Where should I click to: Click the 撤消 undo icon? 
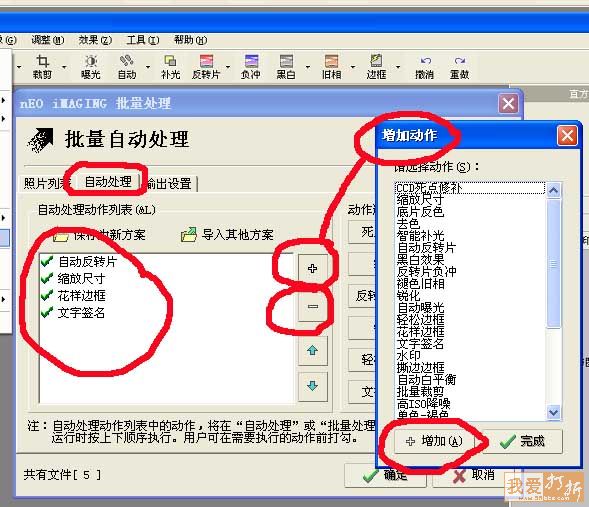(424, 67)
